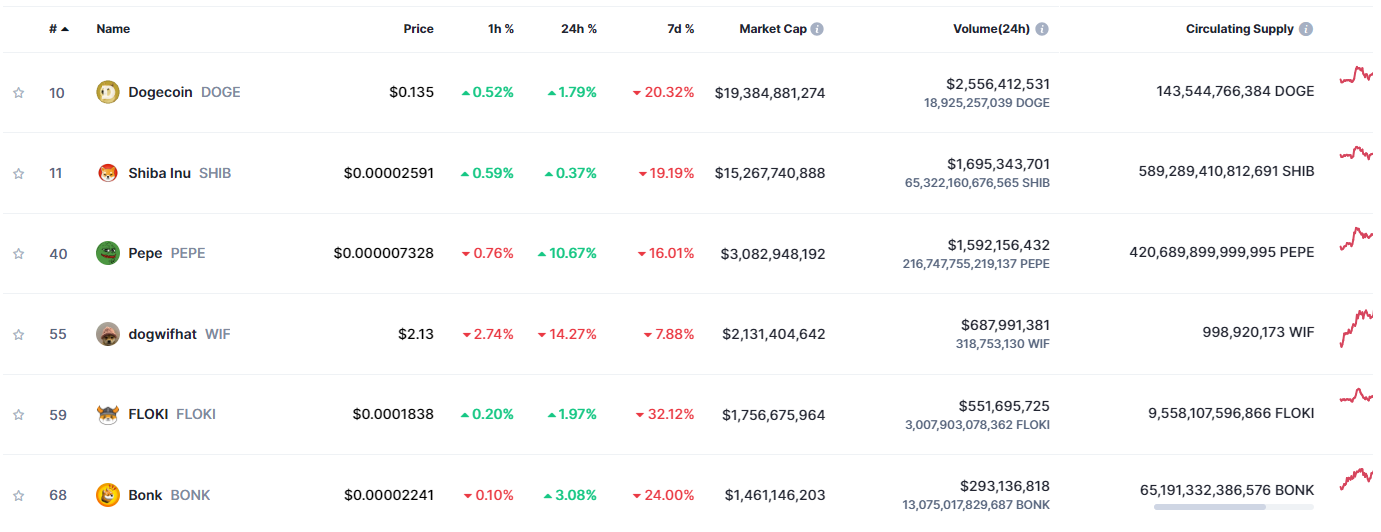Click the Dogecoin coin logo icon
1381x532 pixels.
[x=107, y=92]
